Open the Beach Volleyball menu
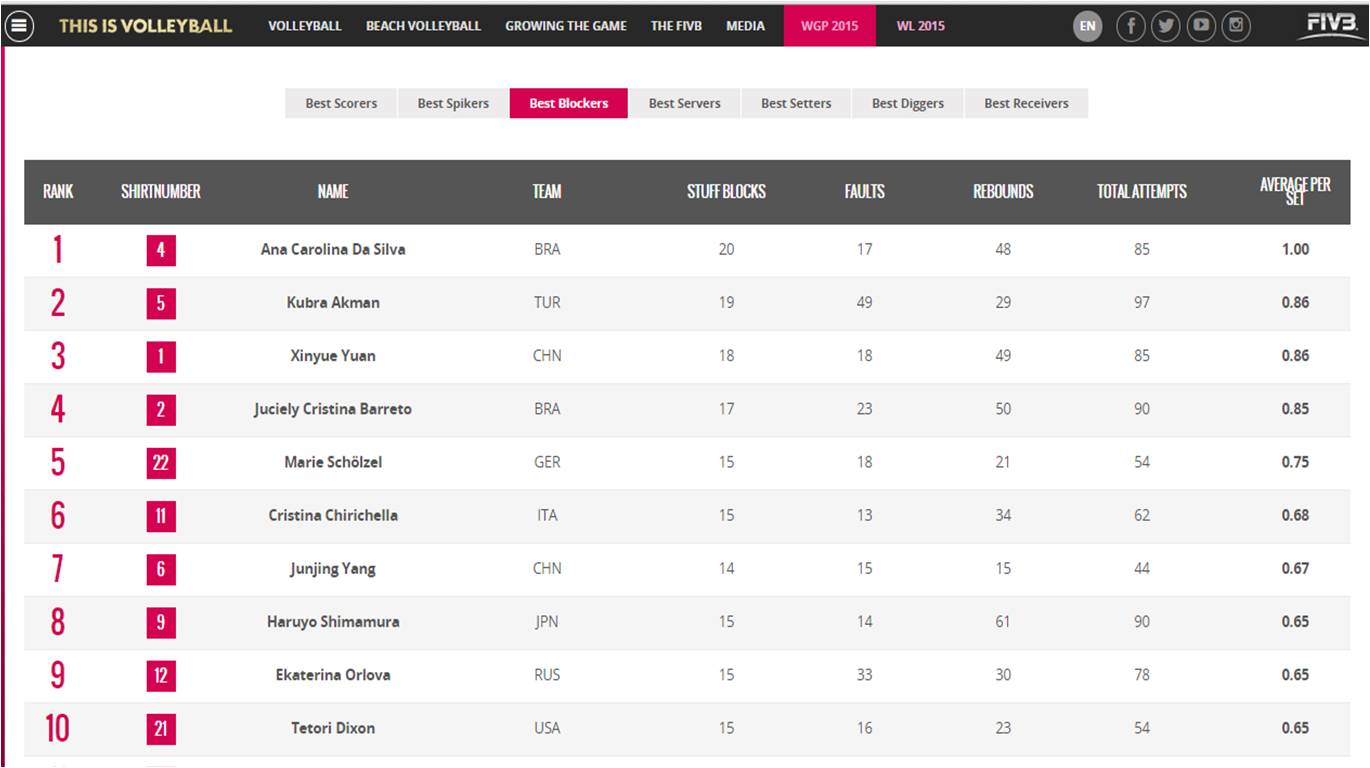Image resolution: width=1370 pixels, height=768 pixels. pos(423,26)
